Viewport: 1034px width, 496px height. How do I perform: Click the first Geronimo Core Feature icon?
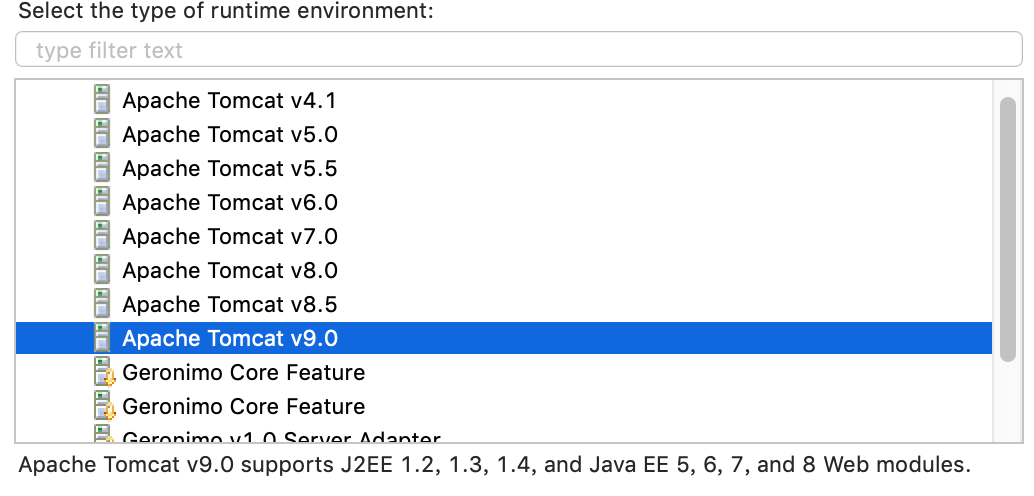(104, 372)
